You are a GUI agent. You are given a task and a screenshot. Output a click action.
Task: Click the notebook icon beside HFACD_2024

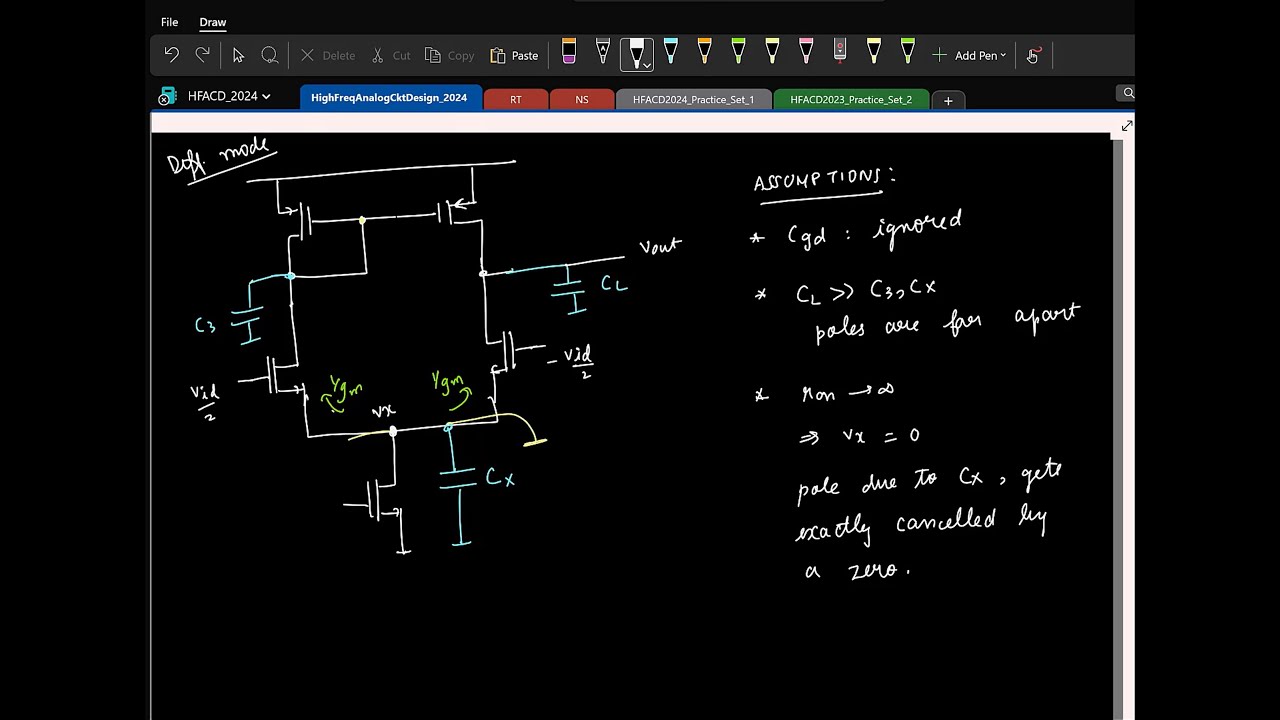click(167, 97)
